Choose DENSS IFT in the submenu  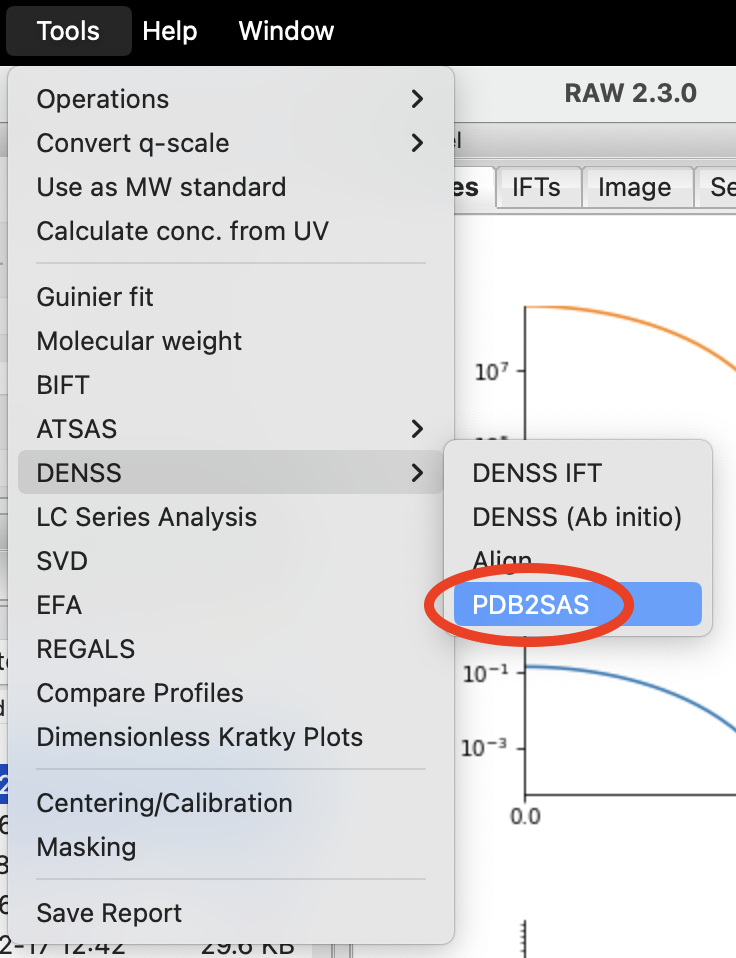[x=578, y=473]
